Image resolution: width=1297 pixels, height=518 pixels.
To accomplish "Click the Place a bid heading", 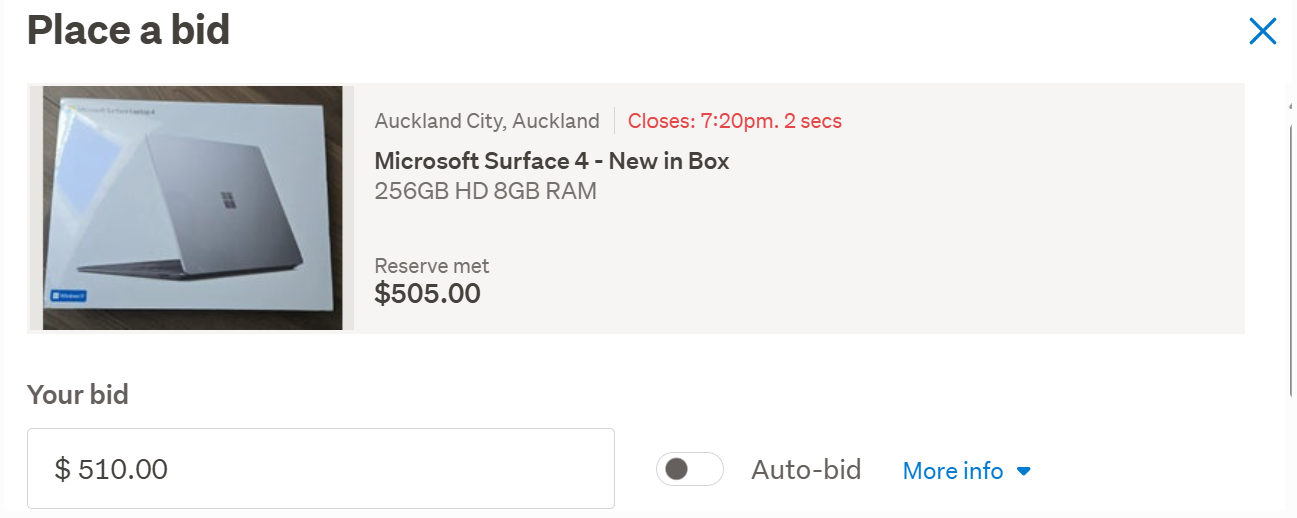I will click(129, 31).
